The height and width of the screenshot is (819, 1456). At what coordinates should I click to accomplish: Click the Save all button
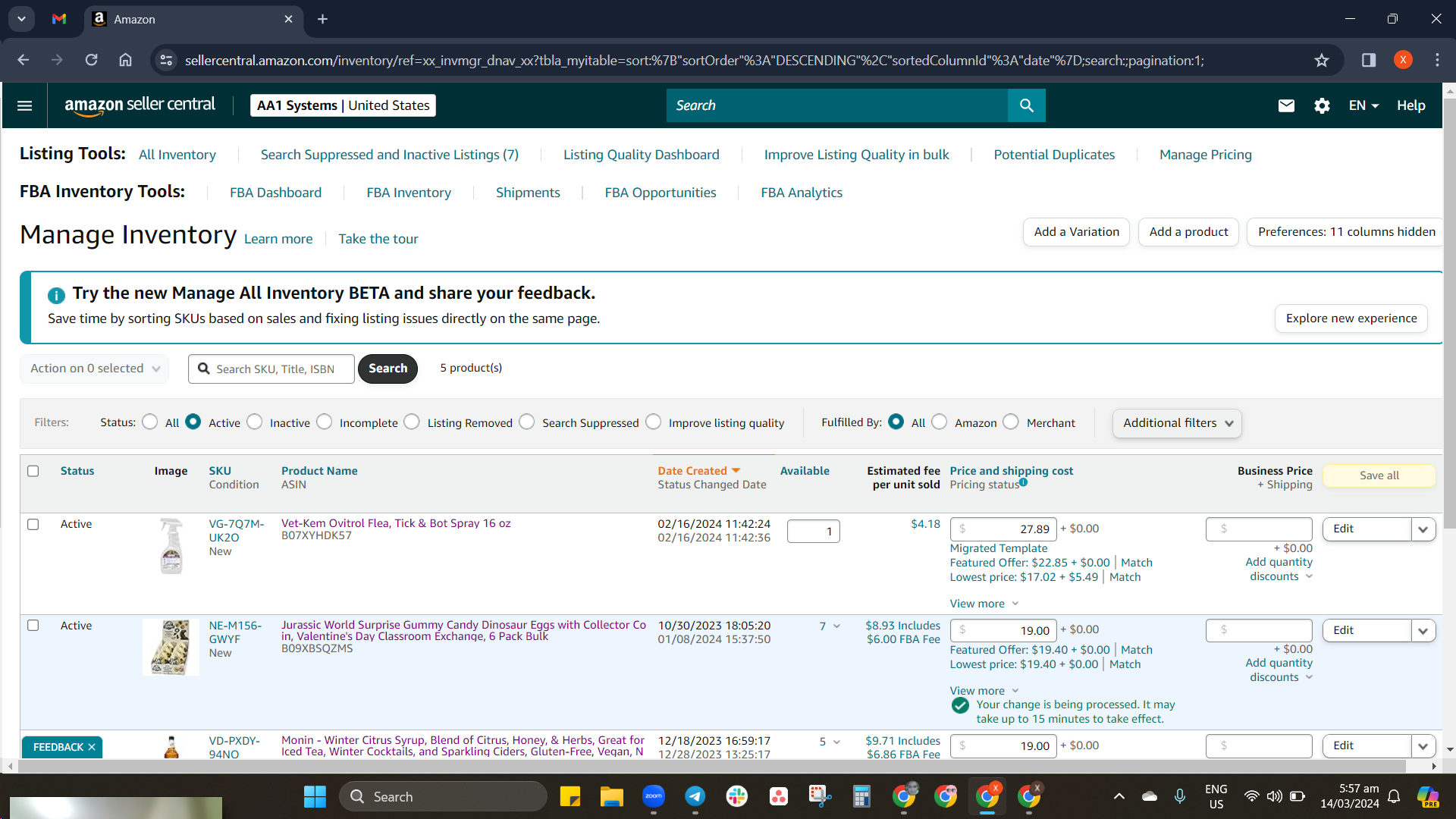1379,475
